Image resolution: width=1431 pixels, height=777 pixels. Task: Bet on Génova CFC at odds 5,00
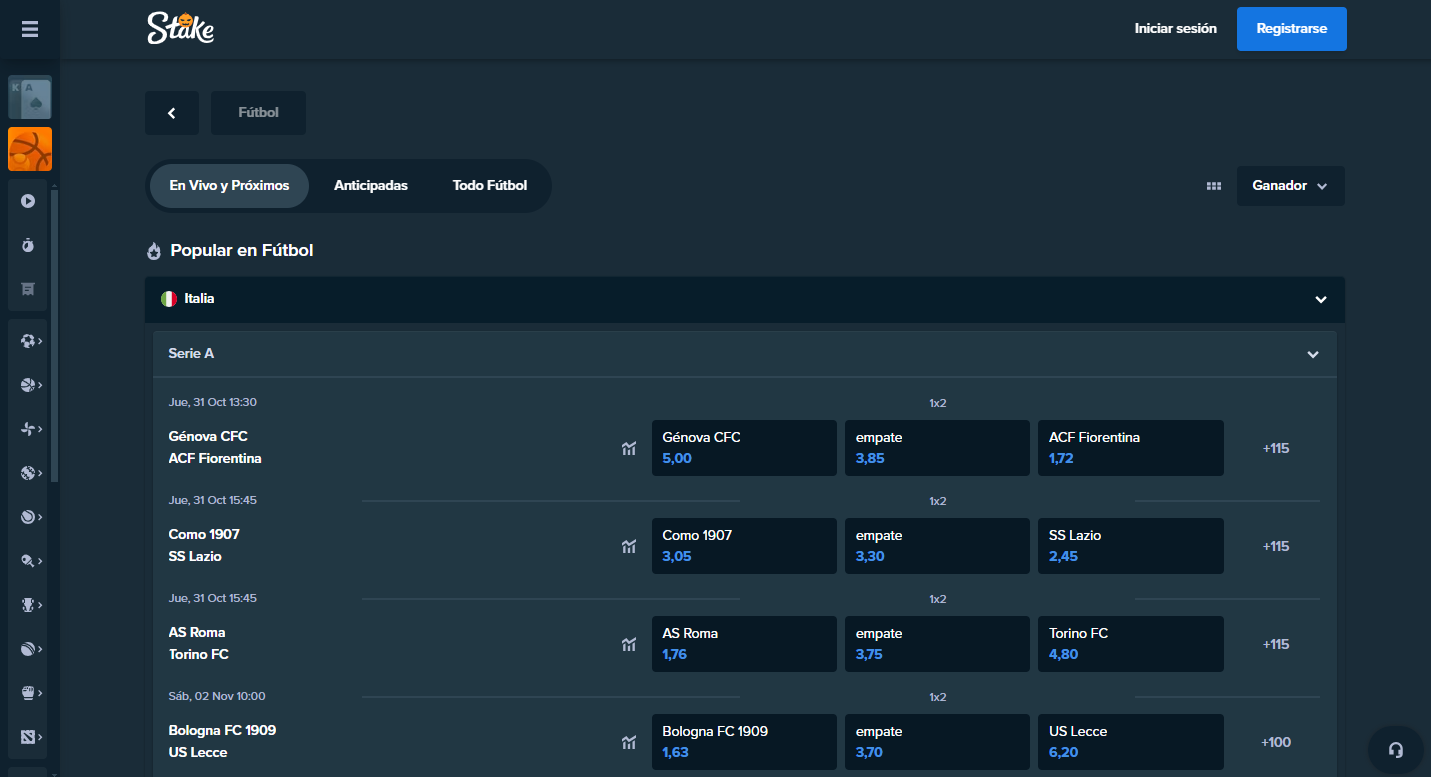pyautogui.click(x=744, y=448)
